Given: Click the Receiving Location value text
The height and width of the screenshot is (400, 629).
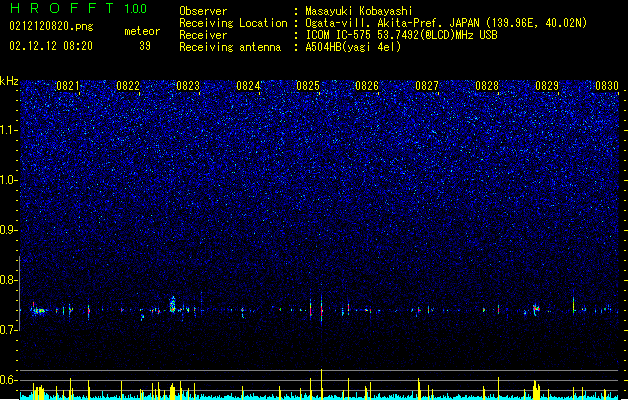Looking at the screenshot, I should coord(446,23).
